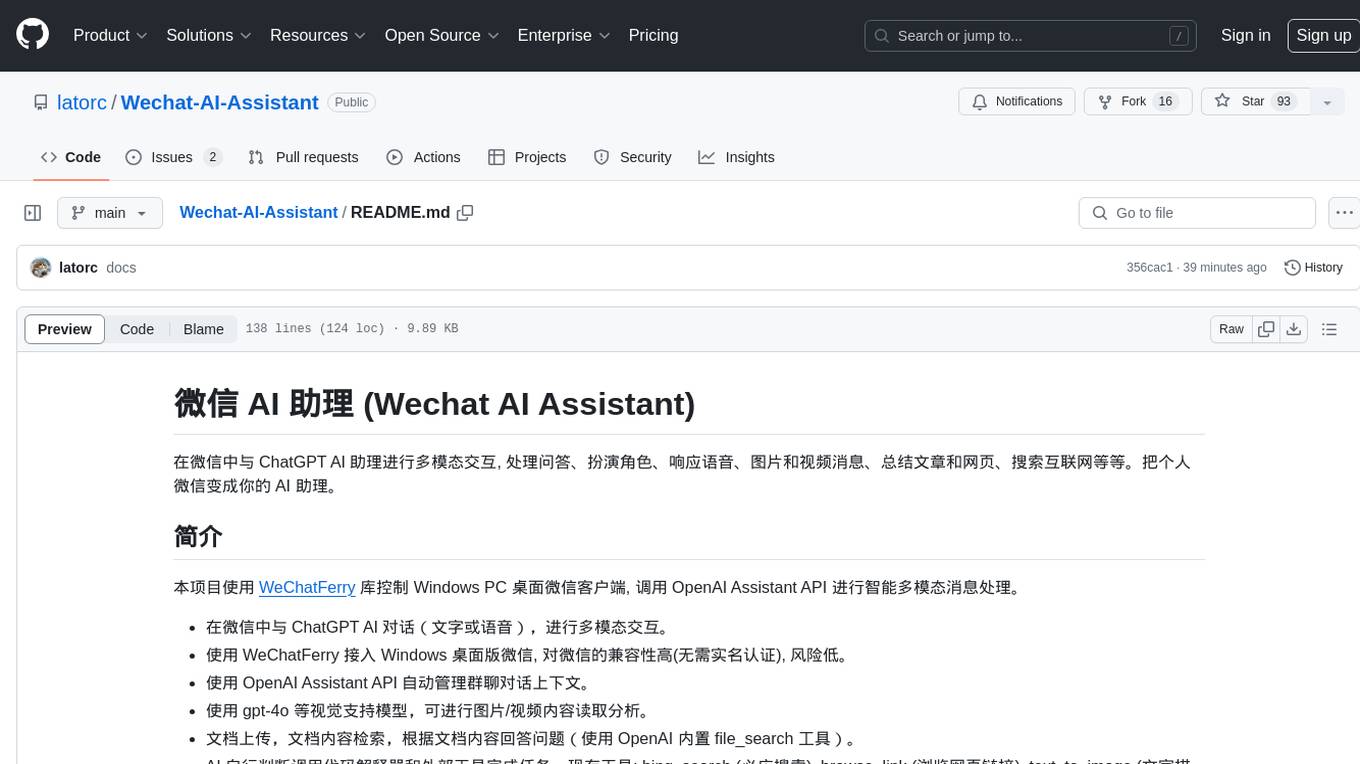Viewport: 1360px width, 764px height.
Task: Click the 微信 AI 助理 main heading
Action: click(x=434, y=403)
